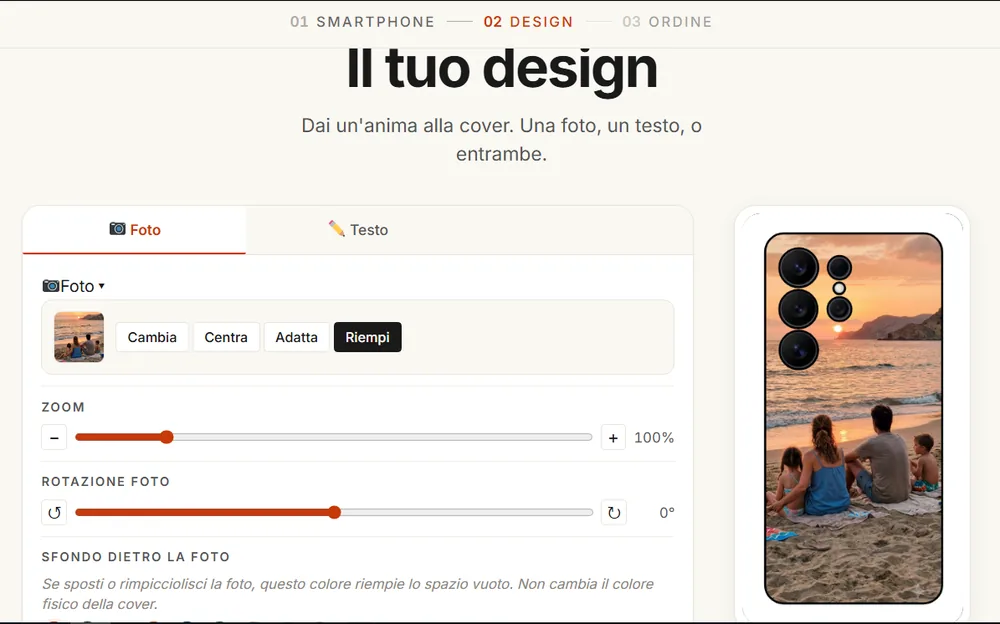Click the SFONDO DIETRO LA FOTO heading
Screen dimensions: 1000x624
pyautogui.click(x=136, y=557)
